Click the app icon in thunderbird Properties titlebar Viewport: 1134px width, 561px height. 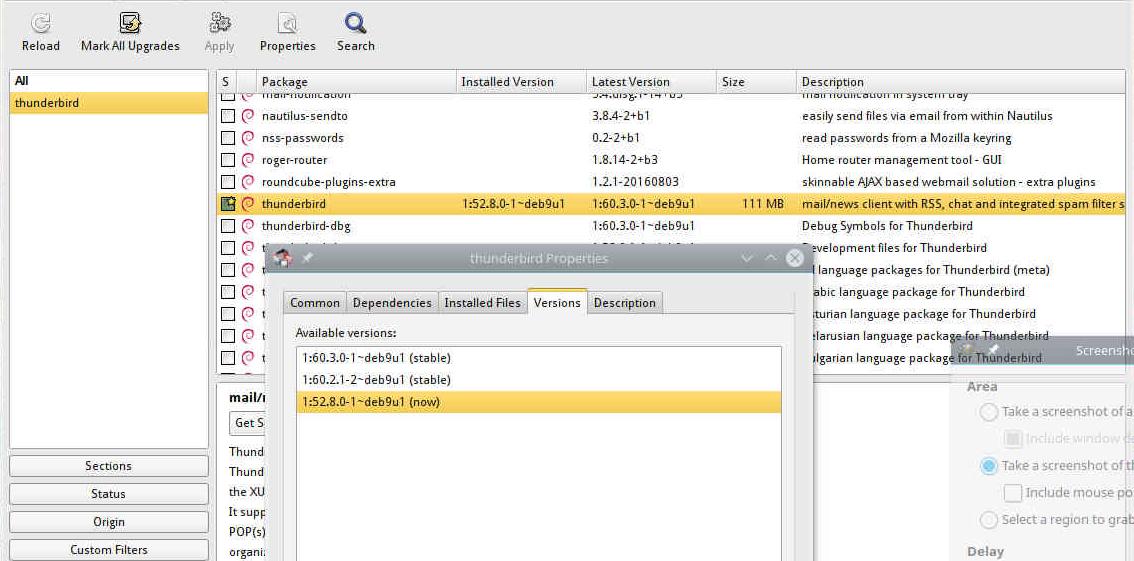tap(283, 258)
